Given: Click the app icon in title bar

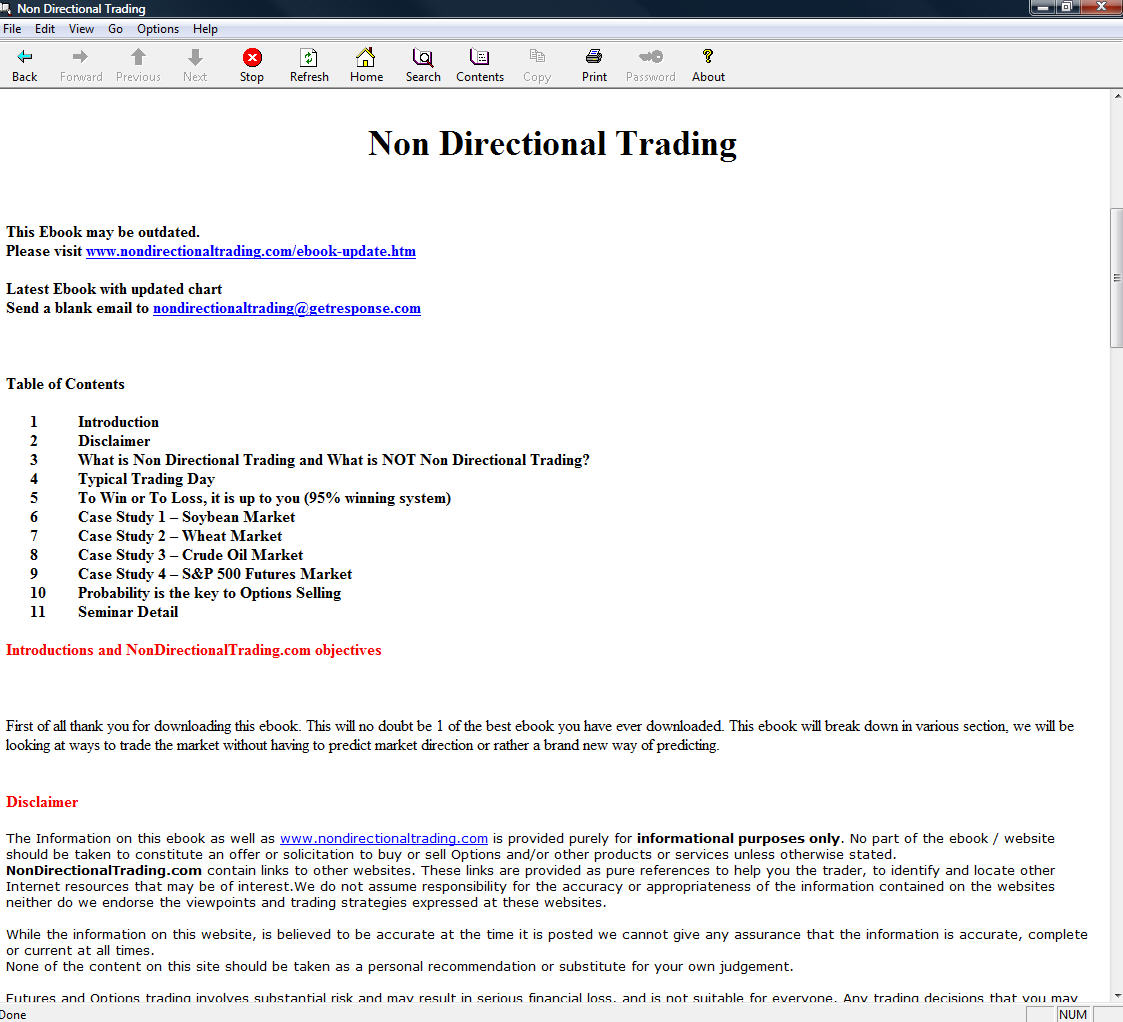Looking at the screenshot, I should pos(6,8).
